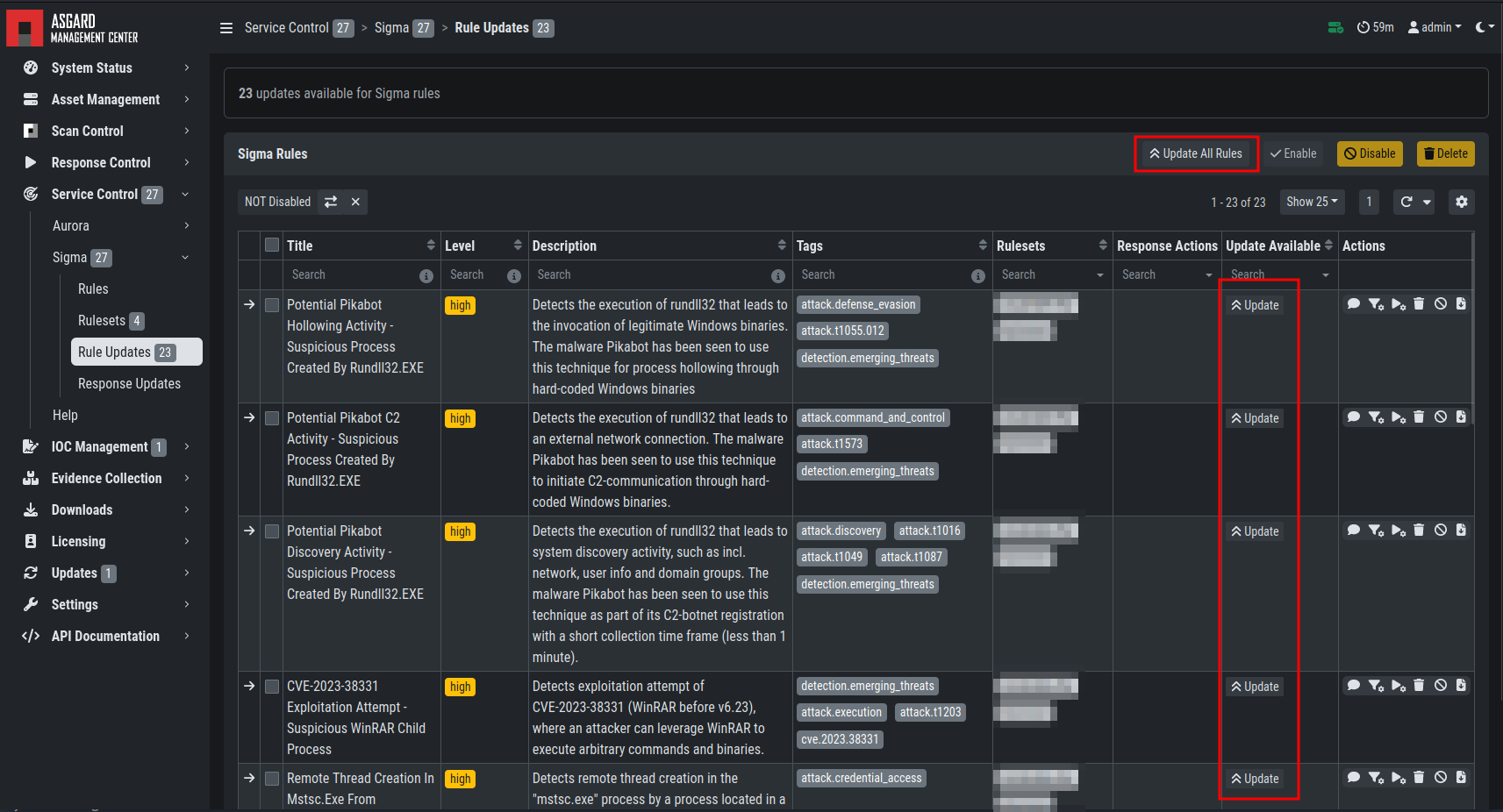Open the Response Control sidebar menu

coord(105,162)
